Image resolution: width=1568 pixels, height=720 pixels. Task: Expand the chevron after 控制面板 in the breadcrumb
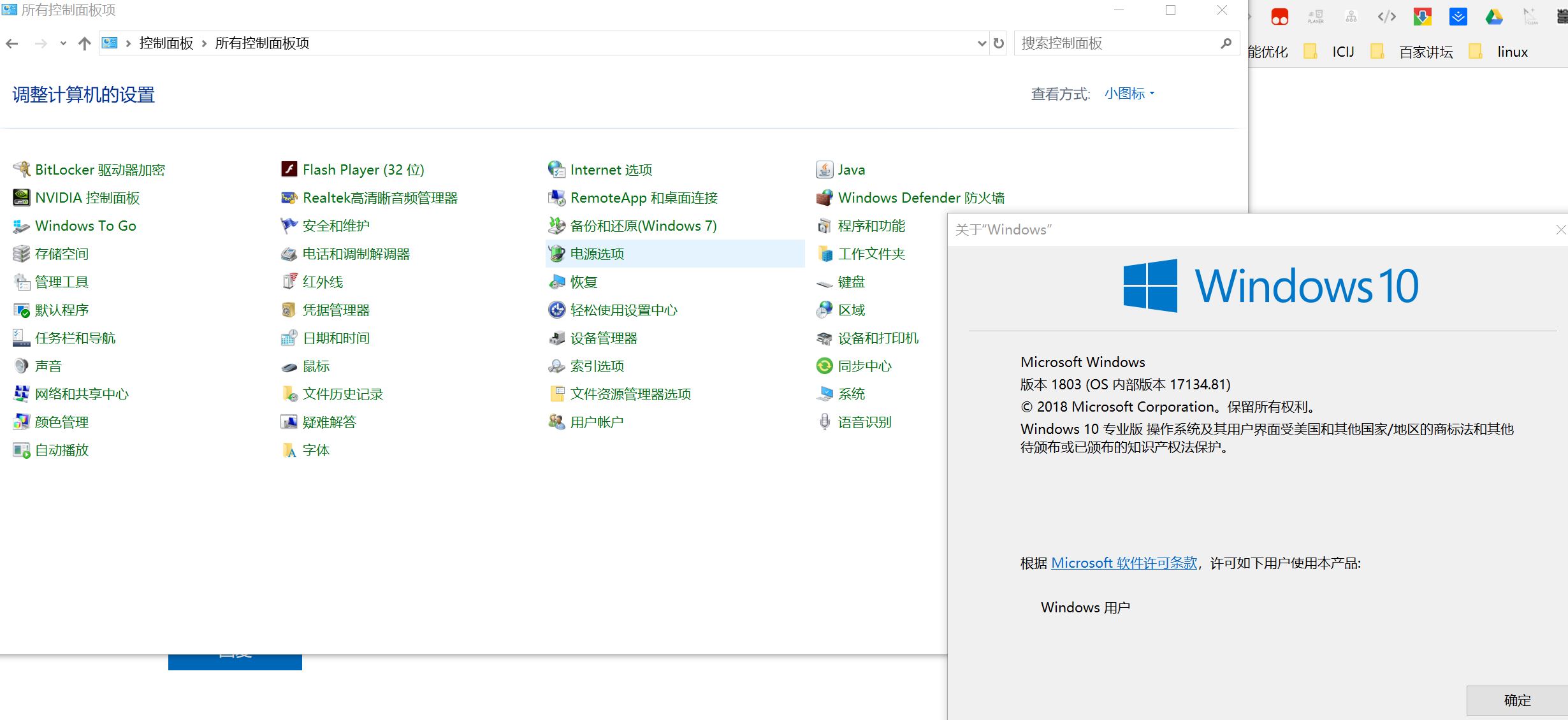(205, 43)
